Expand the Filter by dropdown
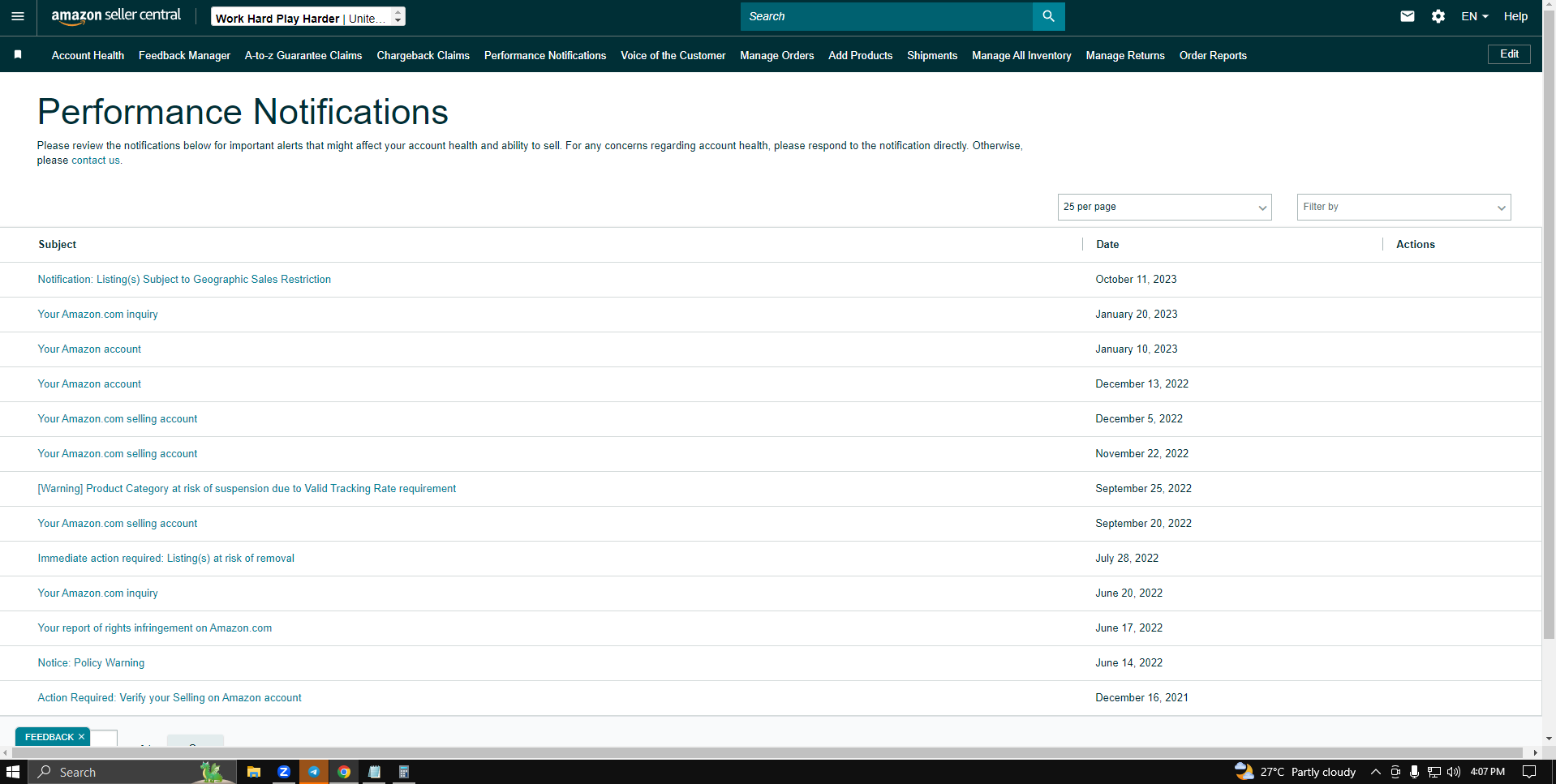1556x784 pixels. (1403, 207)
